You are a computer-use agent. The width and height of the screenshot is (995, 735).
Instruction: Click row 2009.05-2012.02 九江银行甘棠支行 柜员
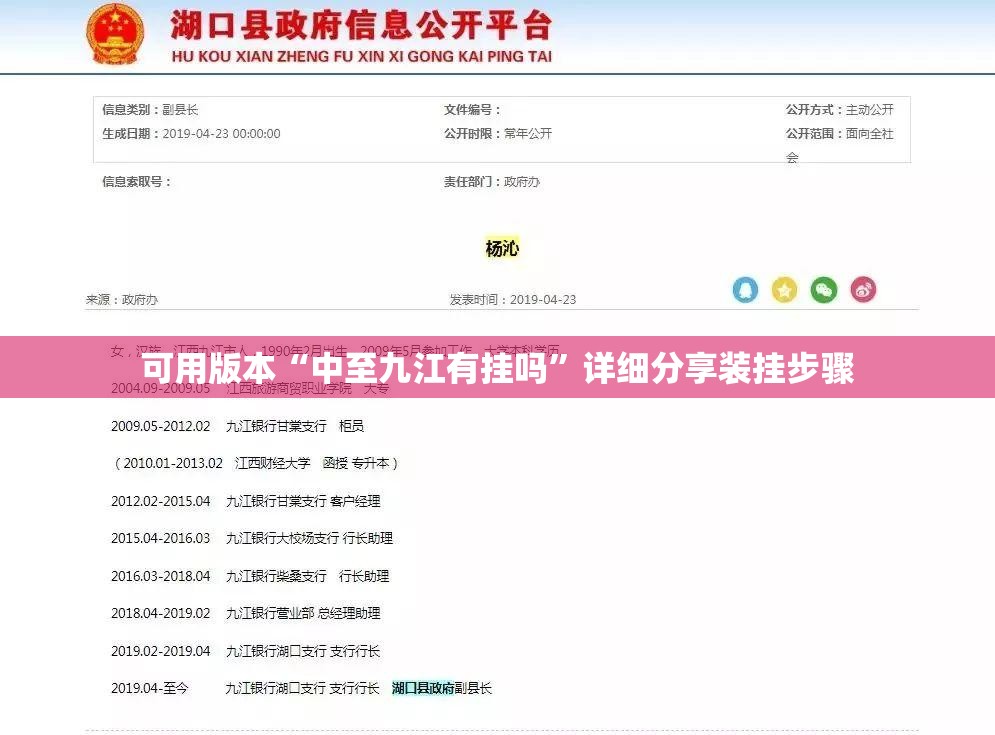coord(237,427)
